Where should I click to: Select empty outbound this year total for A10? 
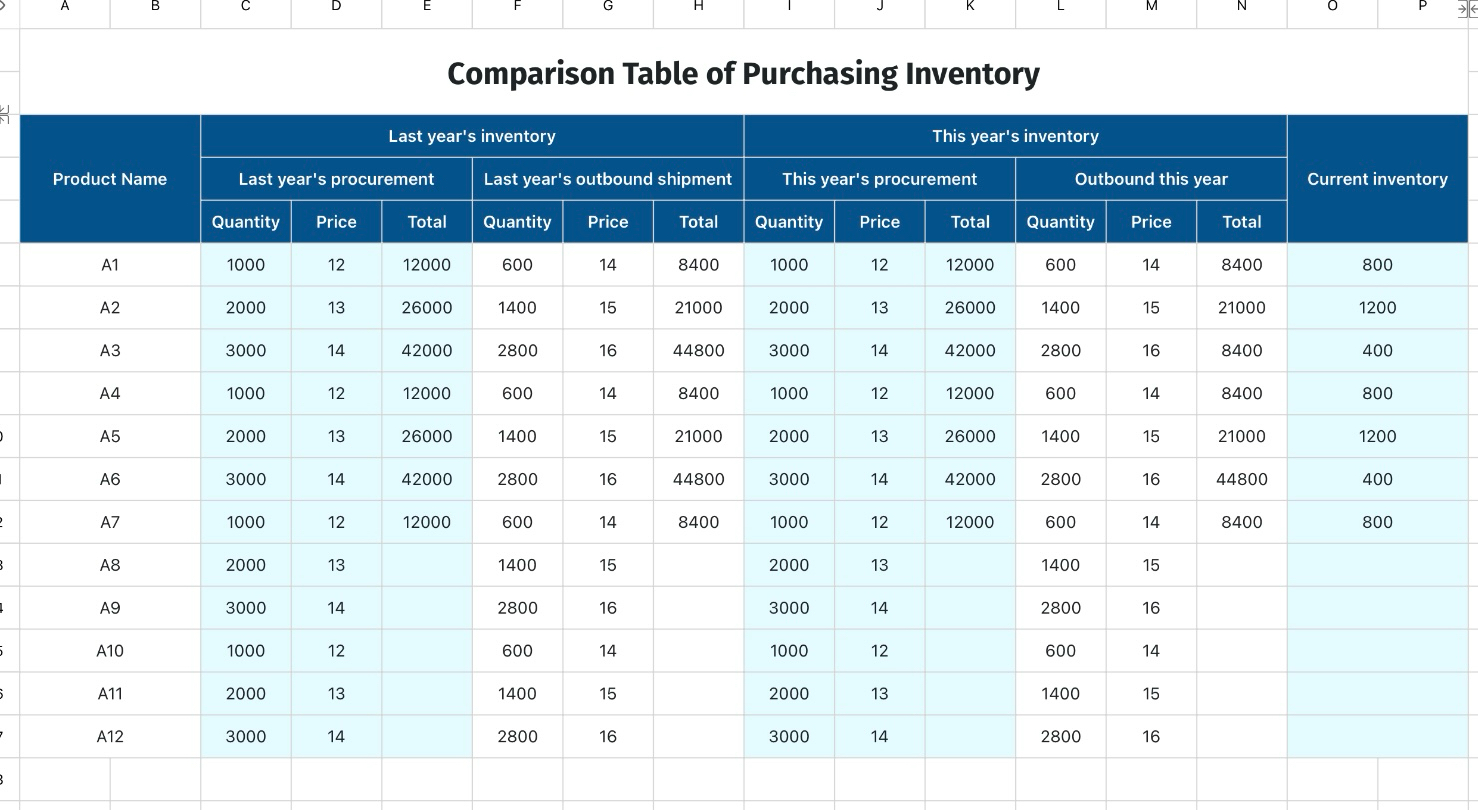click(1242, 651)
